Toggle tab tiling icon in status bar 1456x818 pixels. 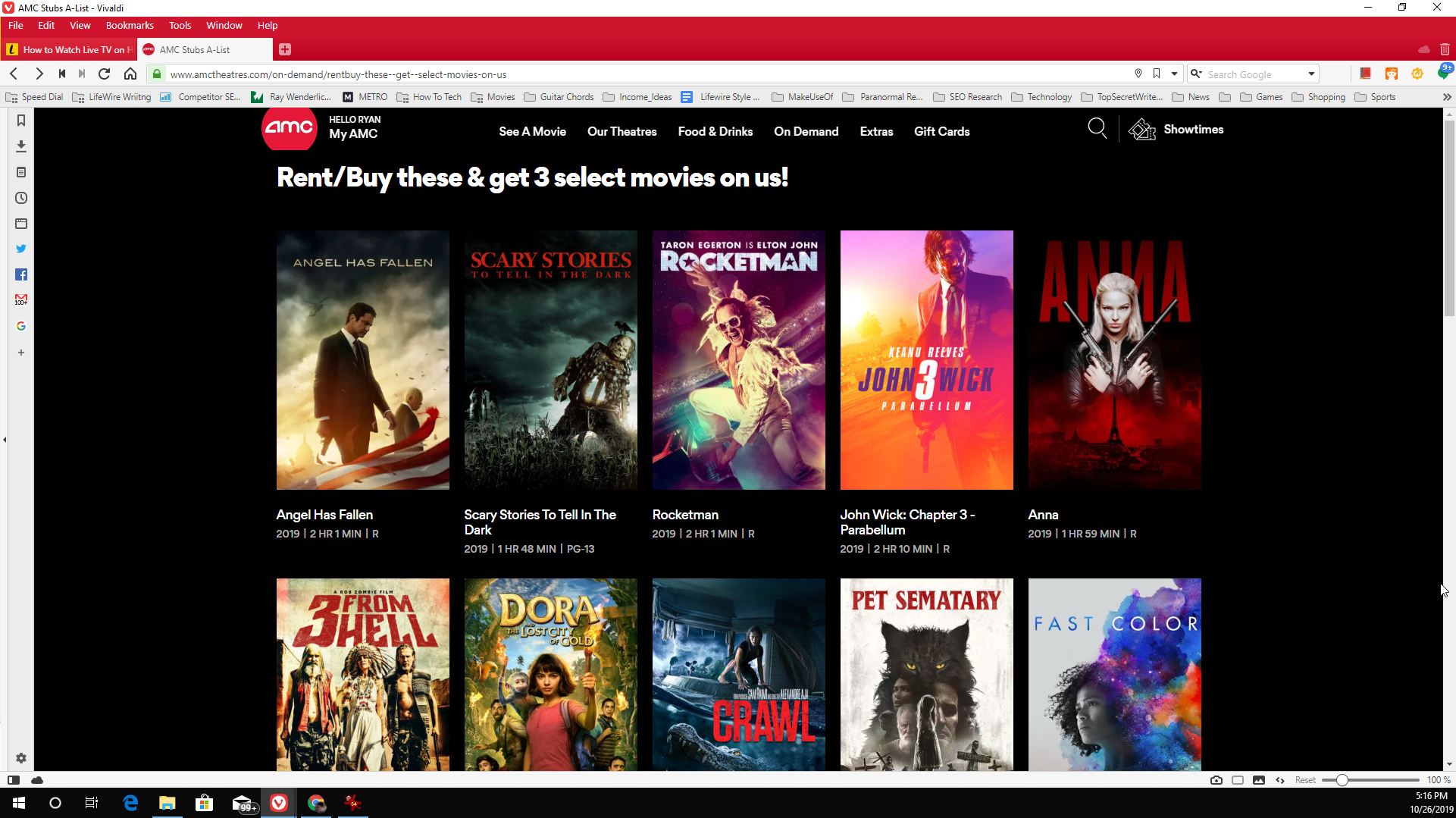click(1238, 780)
